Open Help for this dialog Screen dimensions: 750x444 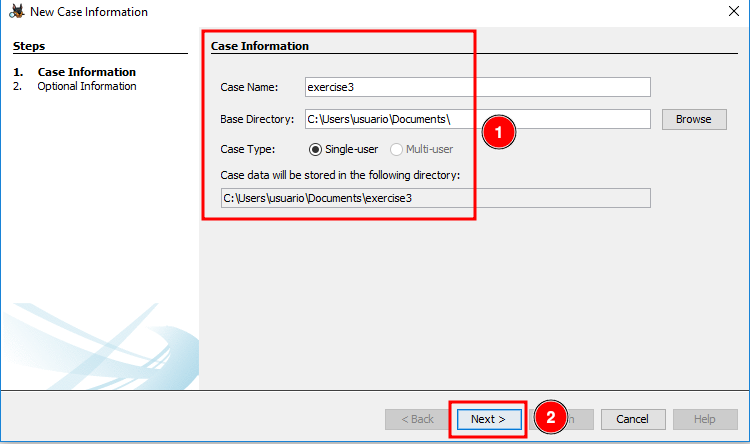[705, 419]
